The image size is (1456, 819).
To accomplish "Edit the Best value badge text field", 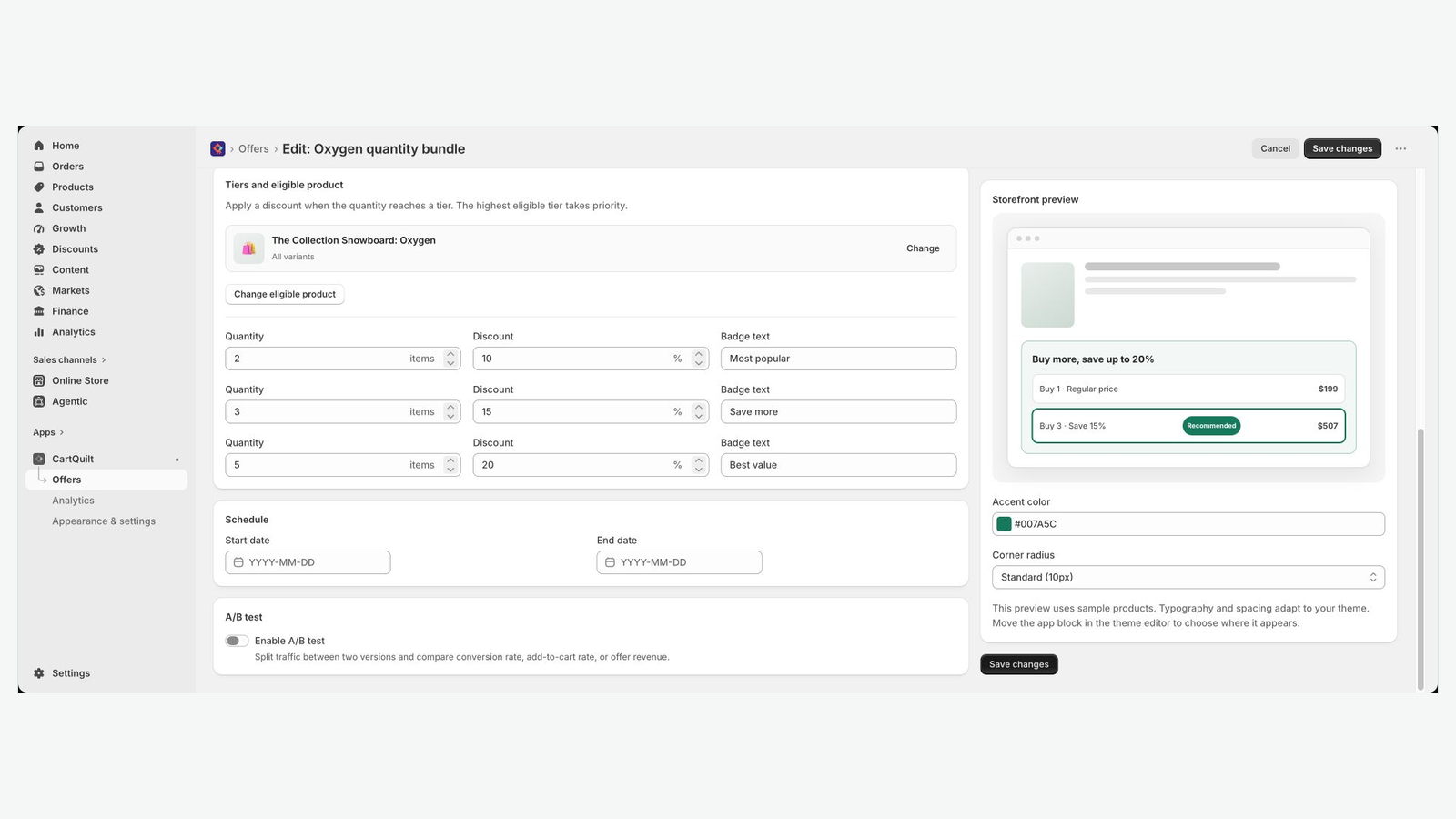I will pos(838,465).
